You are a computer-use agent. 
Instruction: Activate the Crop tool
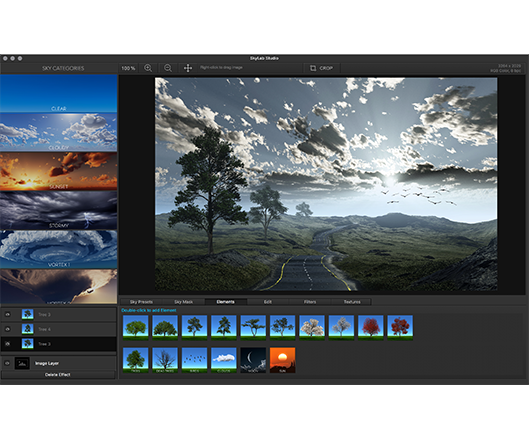(321, 68)
